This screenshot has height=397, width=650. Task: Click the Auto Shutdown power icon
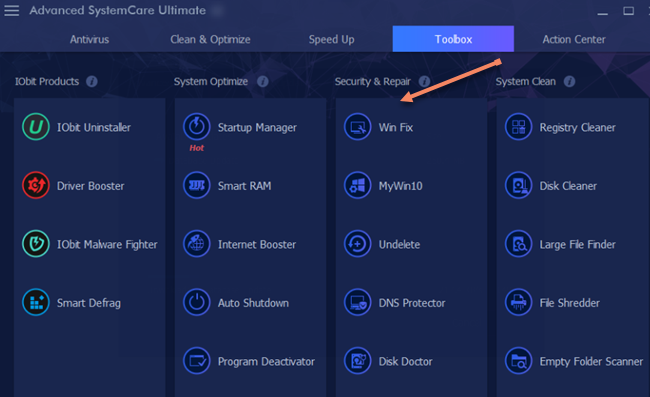click(x=196, y=302)
